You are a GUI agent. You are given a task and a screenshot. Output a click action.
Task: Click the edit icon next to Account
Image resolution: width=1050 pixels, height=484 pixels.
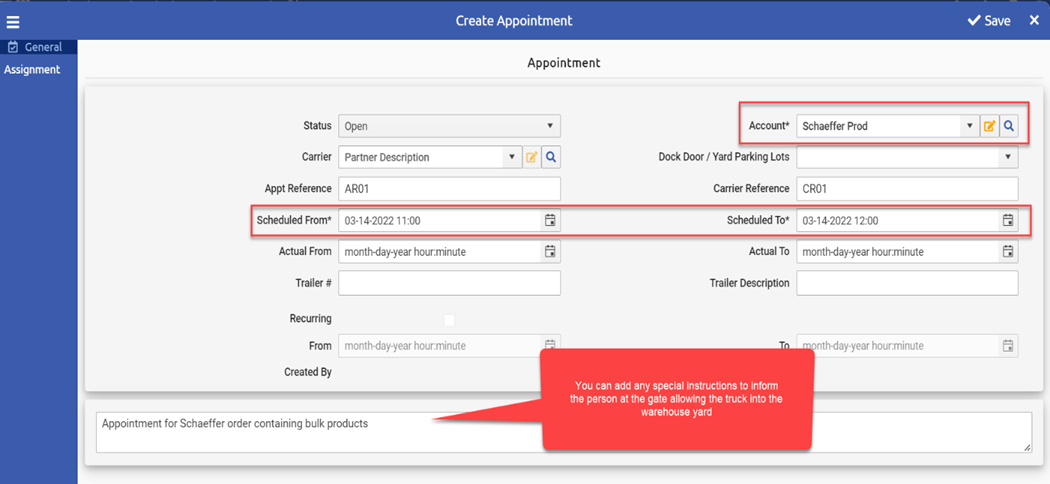[989, 126]
